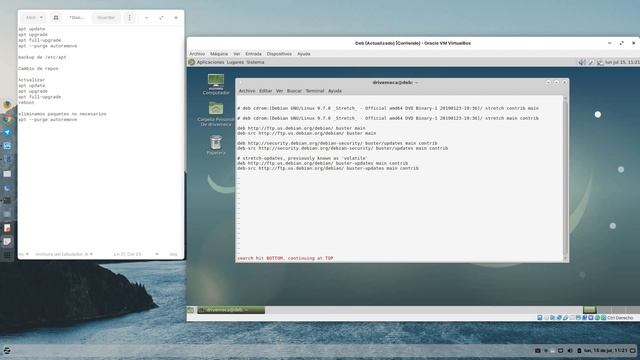Click VirtualBox network status icon
This screenshot has width=640, height=360.
click(x=559, y=318)
